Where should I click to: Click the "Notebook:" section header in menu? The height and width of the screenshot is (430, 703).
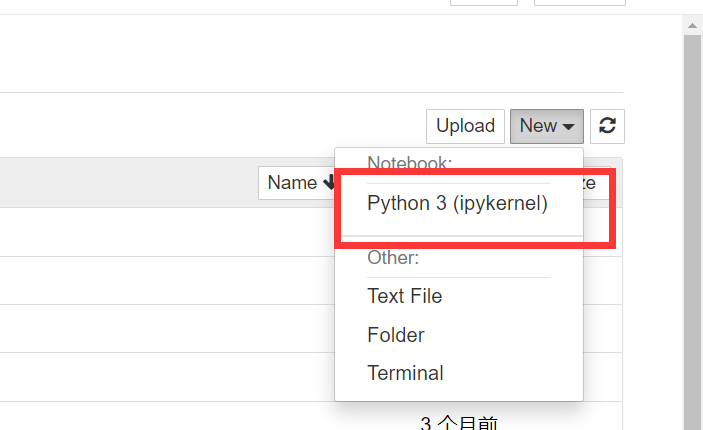click(x=409, y=162)
